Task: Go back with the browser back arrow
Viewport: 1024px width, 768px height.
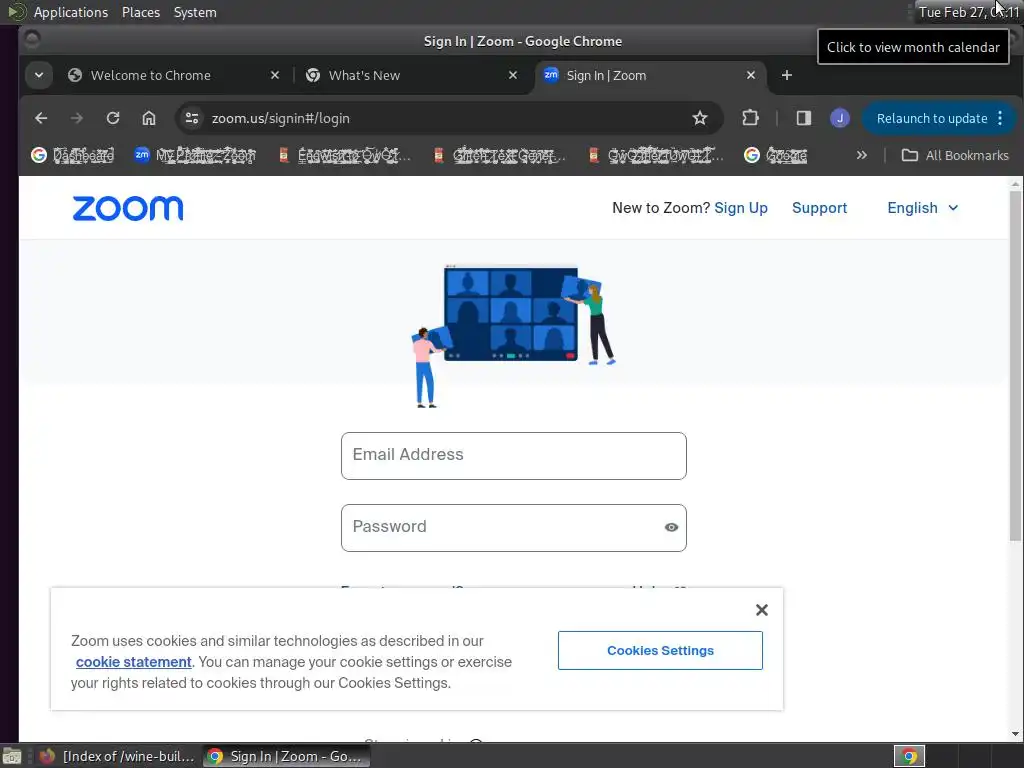Action: pyautogui.click(x=41, y=118)
